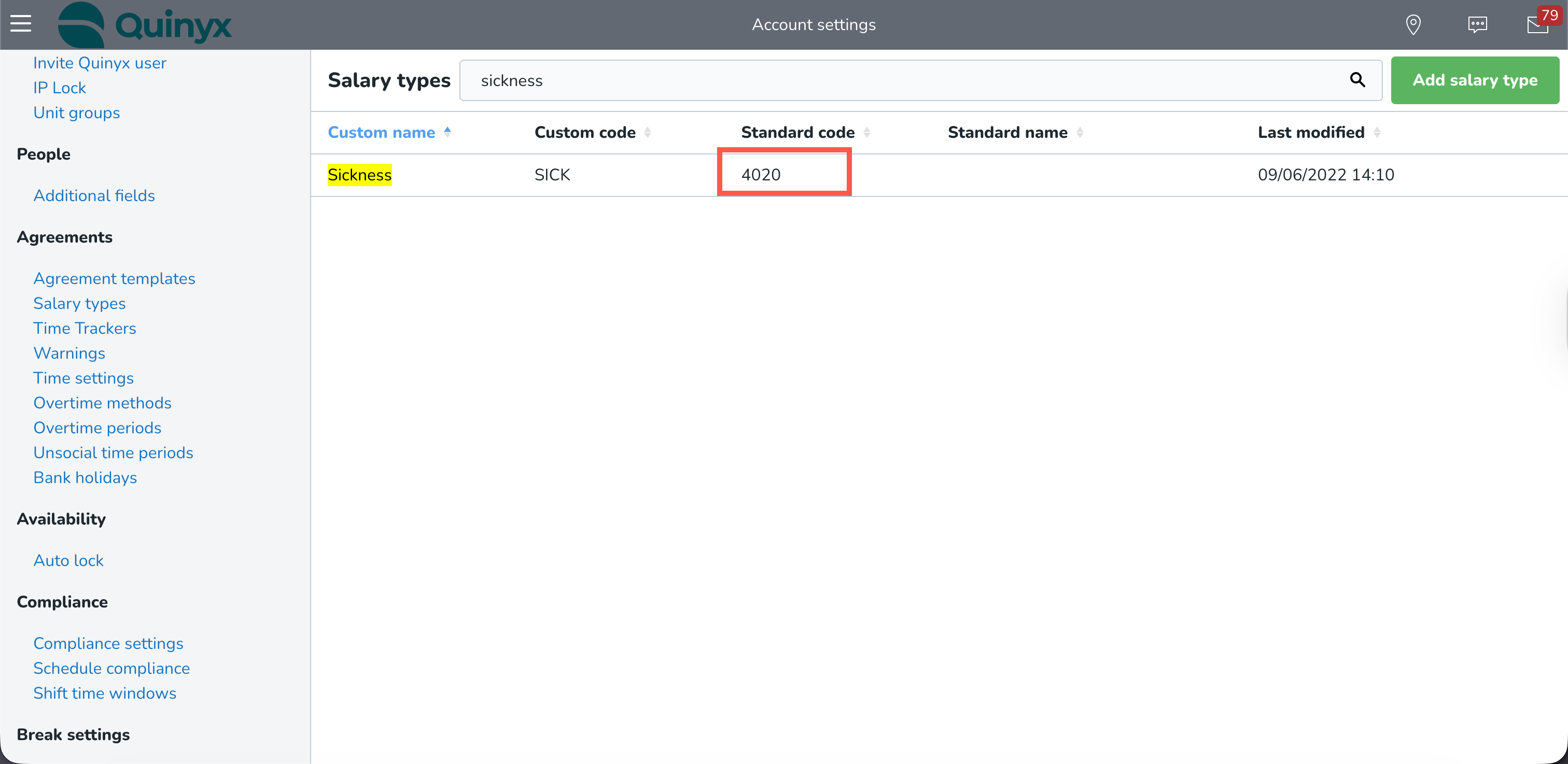Viewport: 1568px width, 764px height.
Task: Open the hamburger navigation menu
Action: (21, 24)
